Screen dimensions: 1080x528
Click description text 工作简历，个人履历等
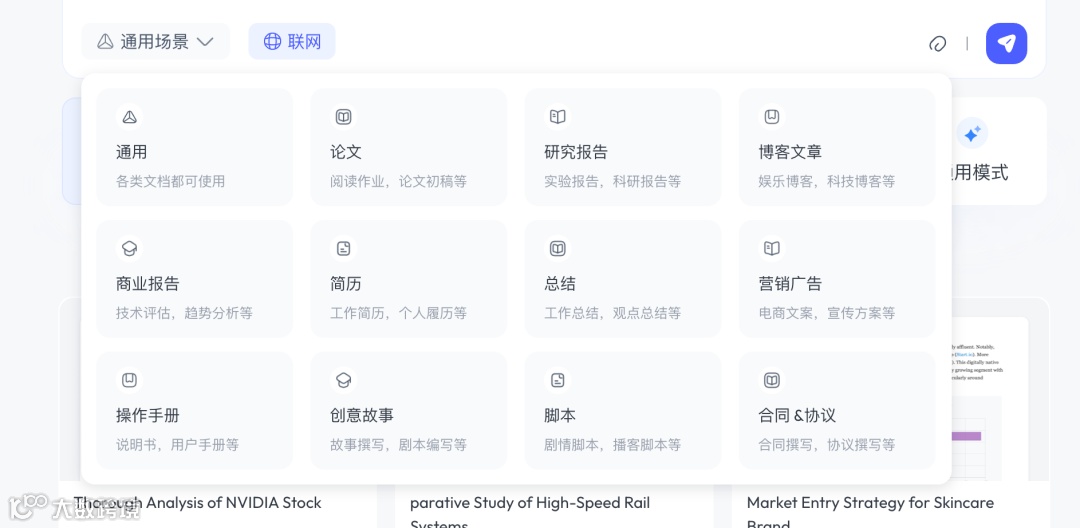(398, 313)
